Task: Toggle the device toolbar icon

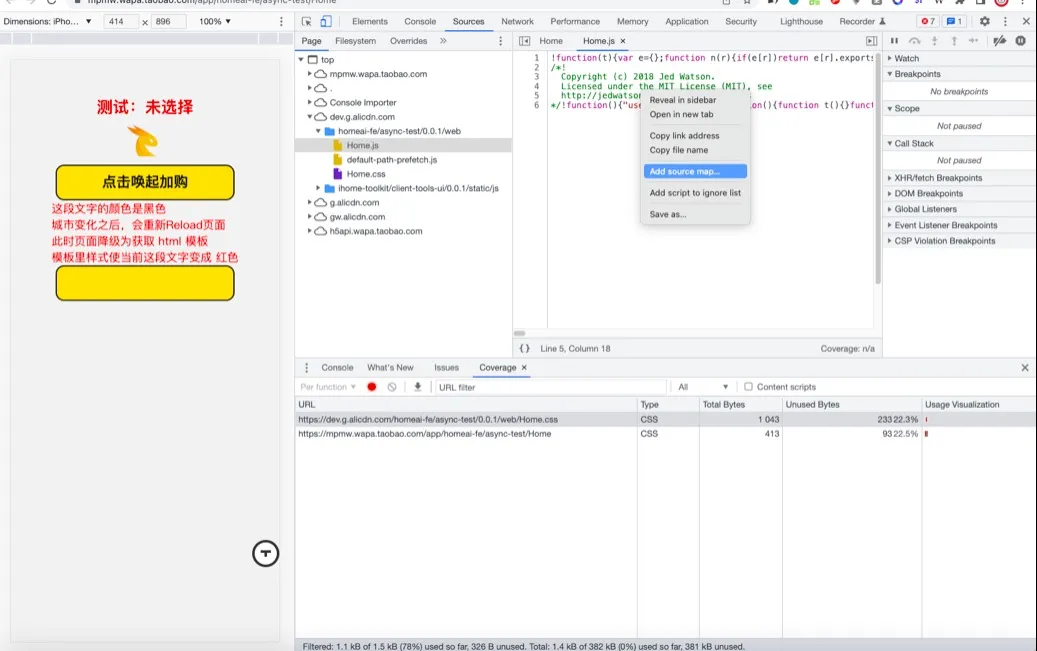Action: point(326,21)
